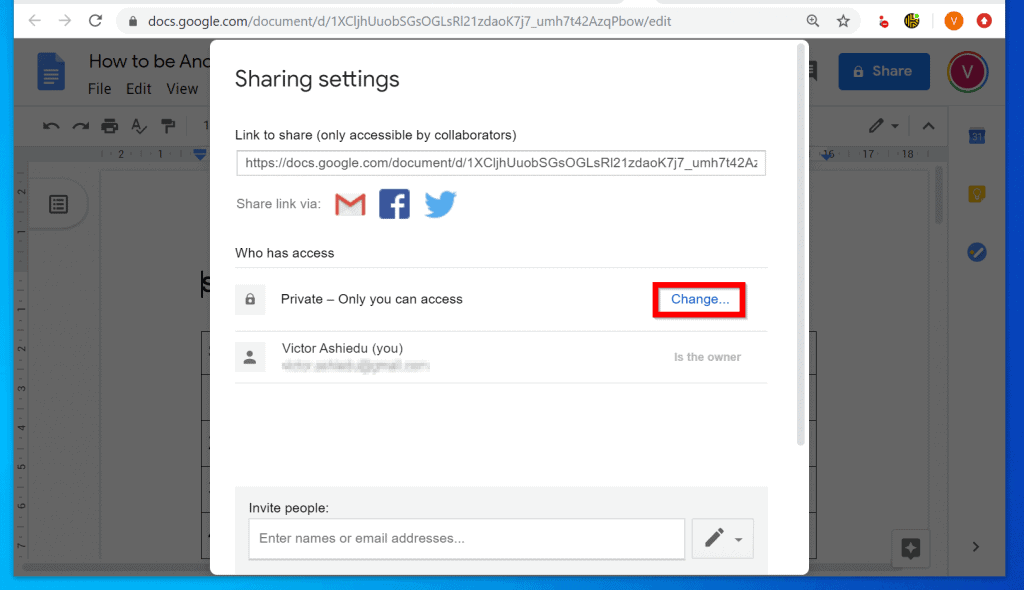Screen dimensions: 1024x590
Task: Click the Undo toolbar icon
Action: [51, 126]
